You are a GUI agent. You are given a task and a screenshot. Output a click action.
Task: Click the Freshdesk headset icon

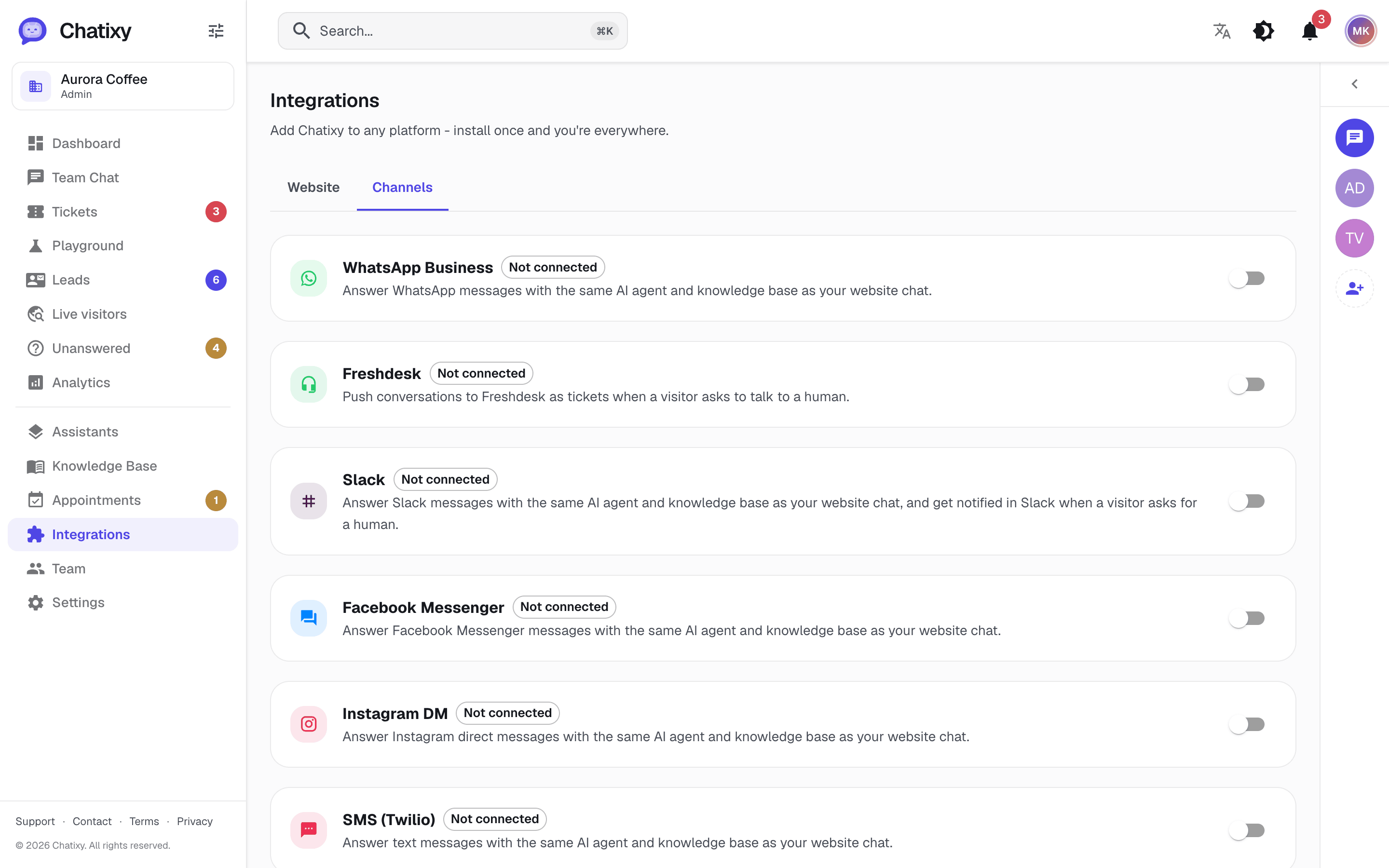click(x=309, y=385)
